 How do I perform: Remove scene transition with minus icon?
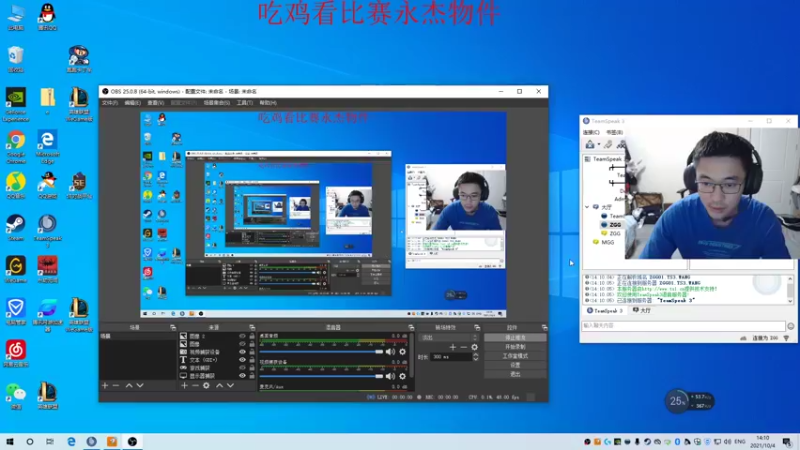(x=463, y=347)
